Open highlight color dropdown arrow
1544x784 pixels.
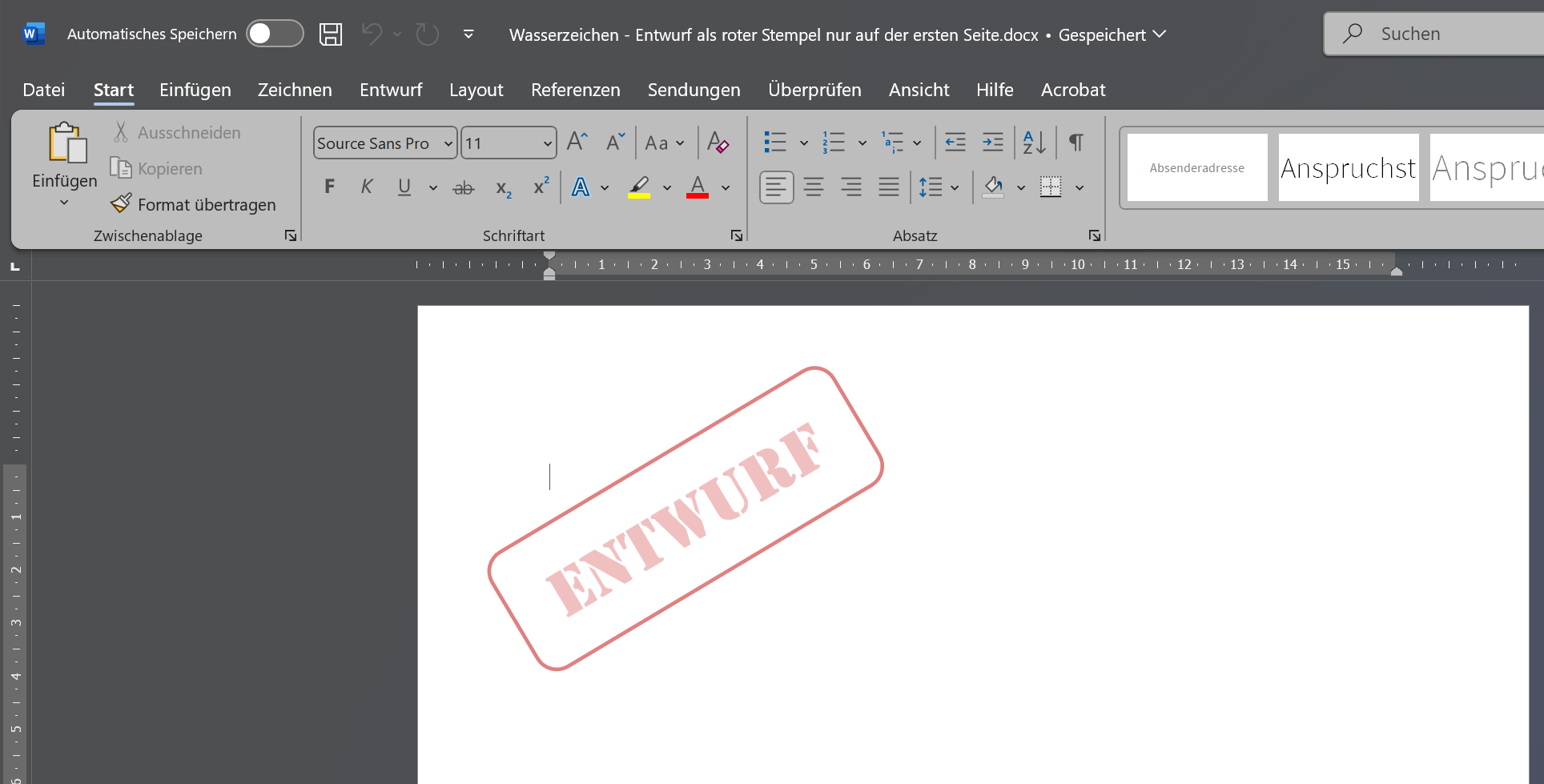pos(667,188)
